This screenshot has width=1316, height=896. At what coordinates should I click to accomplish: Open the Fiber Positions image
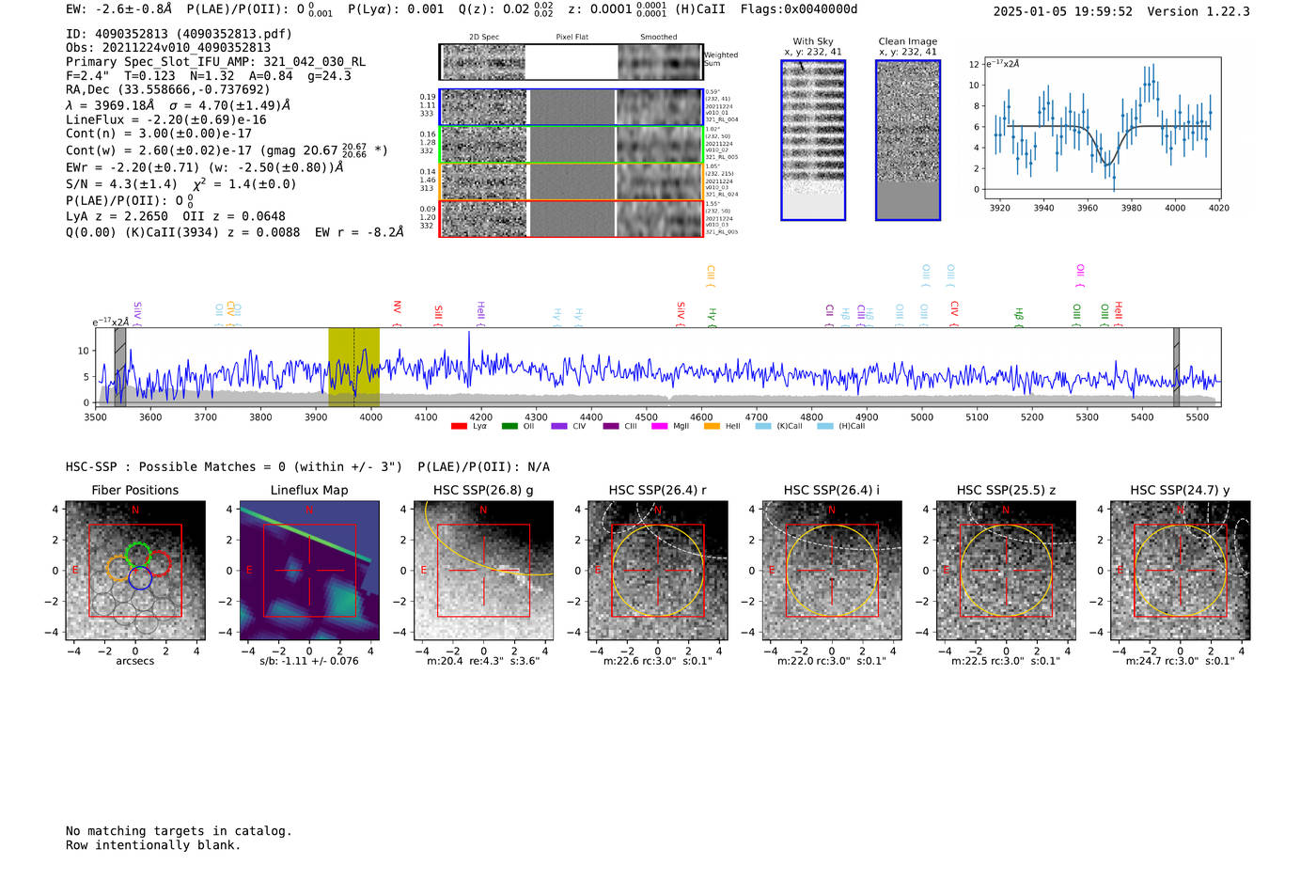pyautogui.click(x=135, y=571)
